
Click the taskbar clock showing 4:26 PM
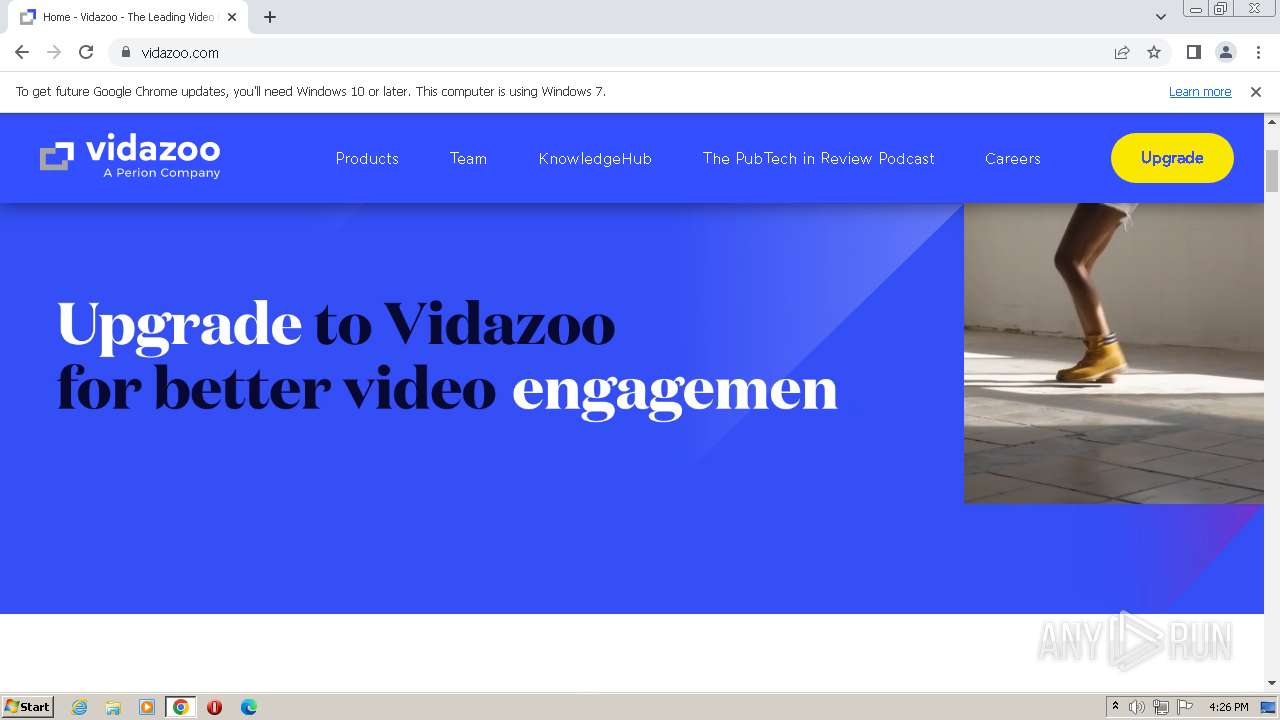(1228, 707)
